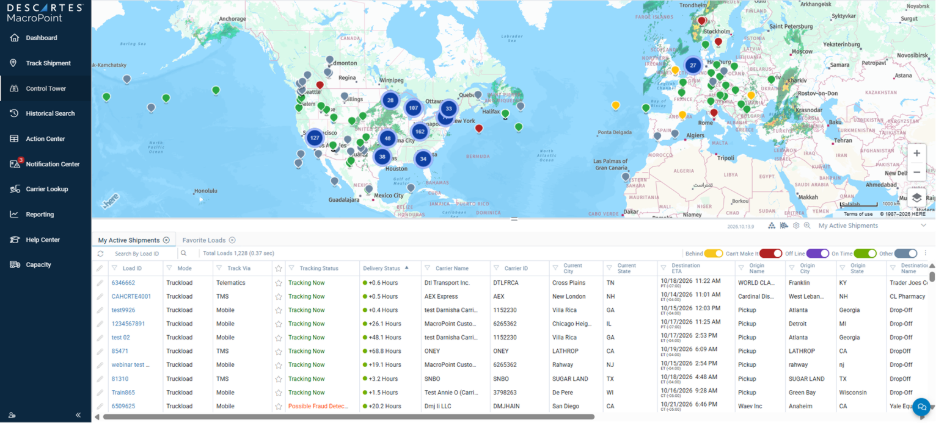Open load ID test9926 link
Viewport: 936px width, 423px height.
[x=124, y=310]
